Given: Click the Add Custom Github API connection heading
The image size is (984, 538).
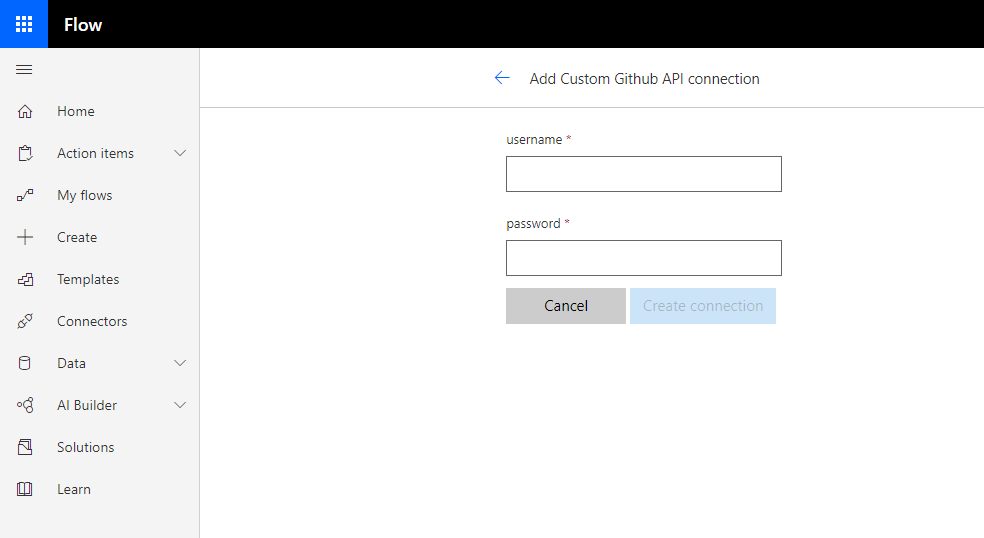Looking at the screenshot, I should coord(644,78).
